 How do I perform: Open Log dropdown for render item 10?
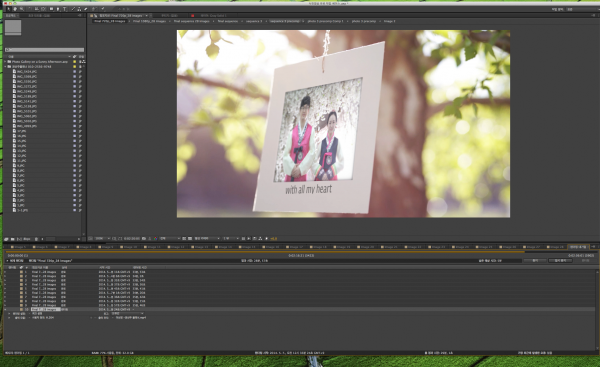(128, 313)
